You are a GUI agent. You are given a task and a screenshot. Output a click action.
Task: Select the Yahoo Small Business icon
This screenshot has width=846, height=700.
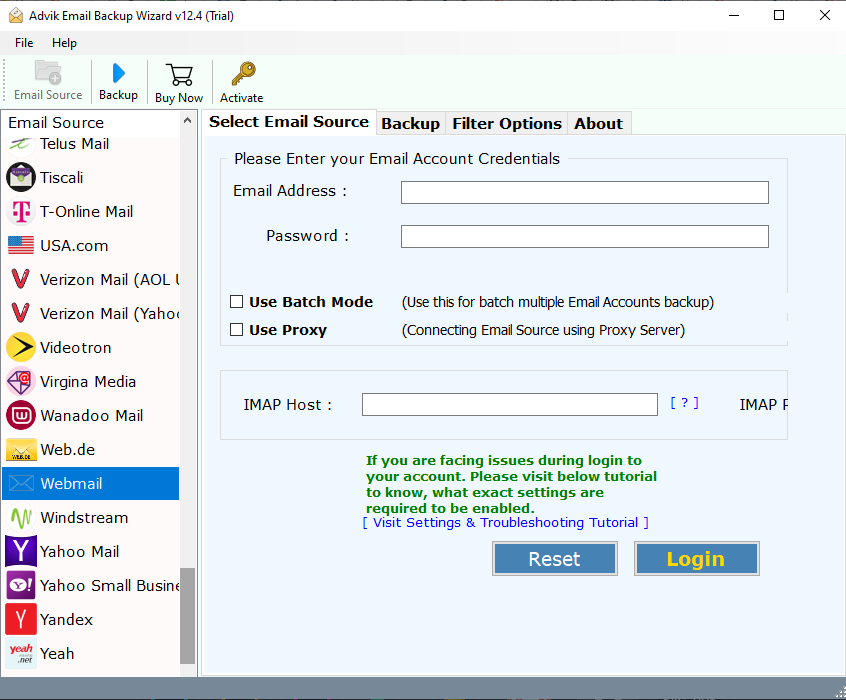21,585
